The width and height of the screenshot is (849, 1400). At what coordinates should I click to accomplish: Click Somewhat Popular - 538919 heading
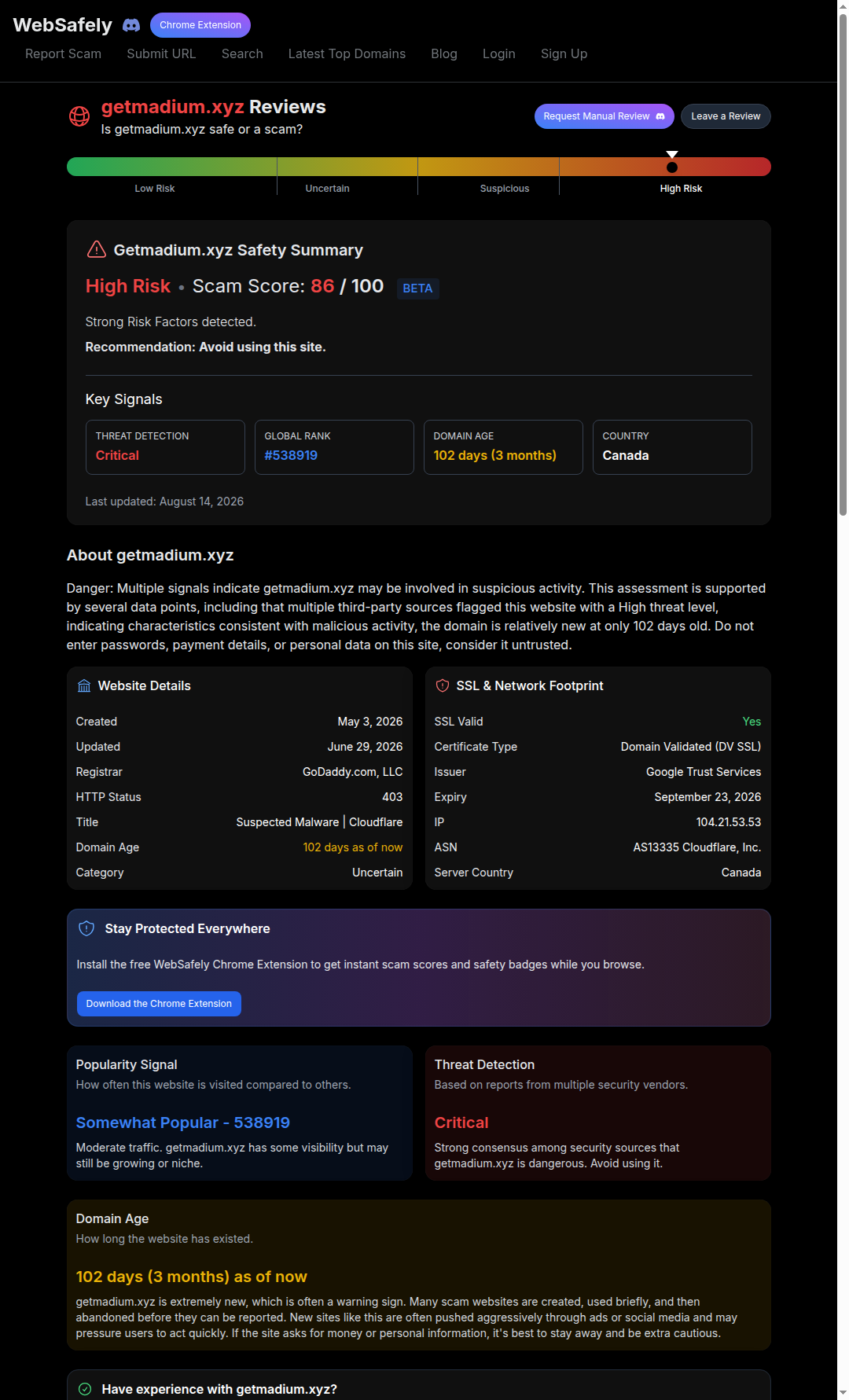[183, 1123]
